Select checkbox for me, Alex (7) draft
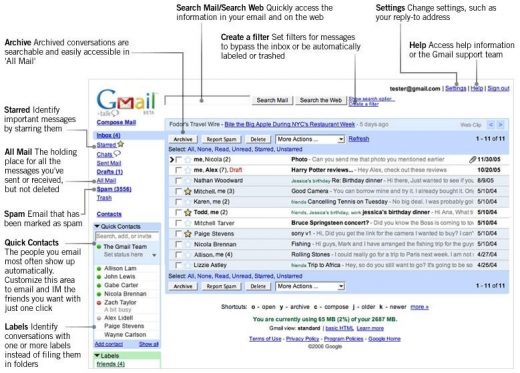520x373 pixels. [x=179, y=170]
